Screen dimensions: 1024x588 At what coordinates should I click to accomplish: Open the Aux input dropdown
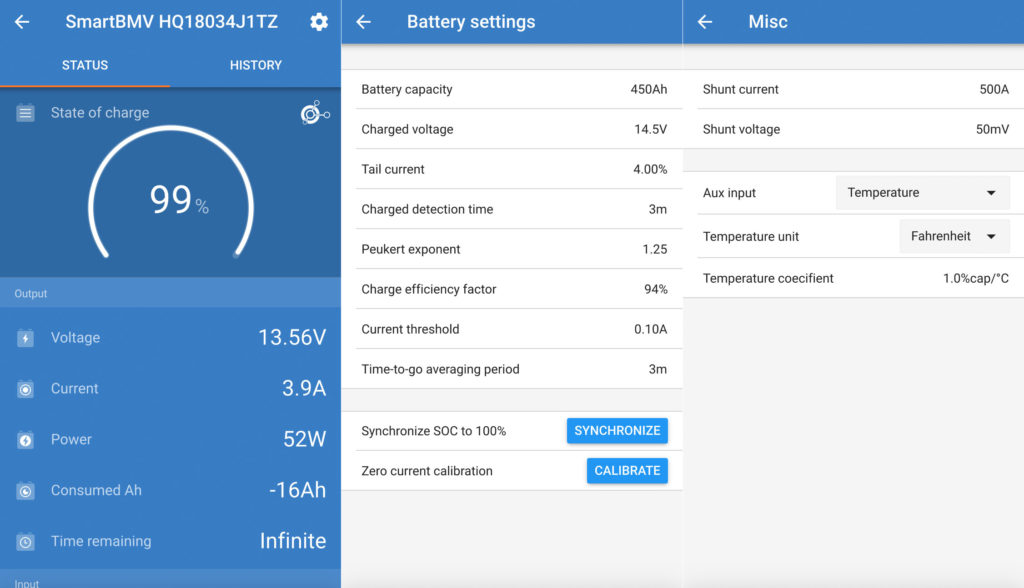(x=921, y=192)
